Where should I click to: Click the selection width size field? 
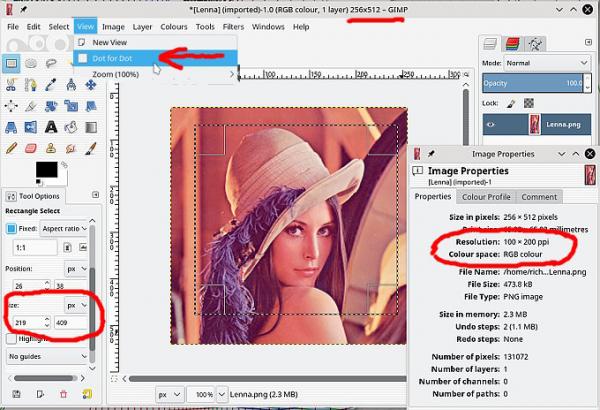[32, 322]
